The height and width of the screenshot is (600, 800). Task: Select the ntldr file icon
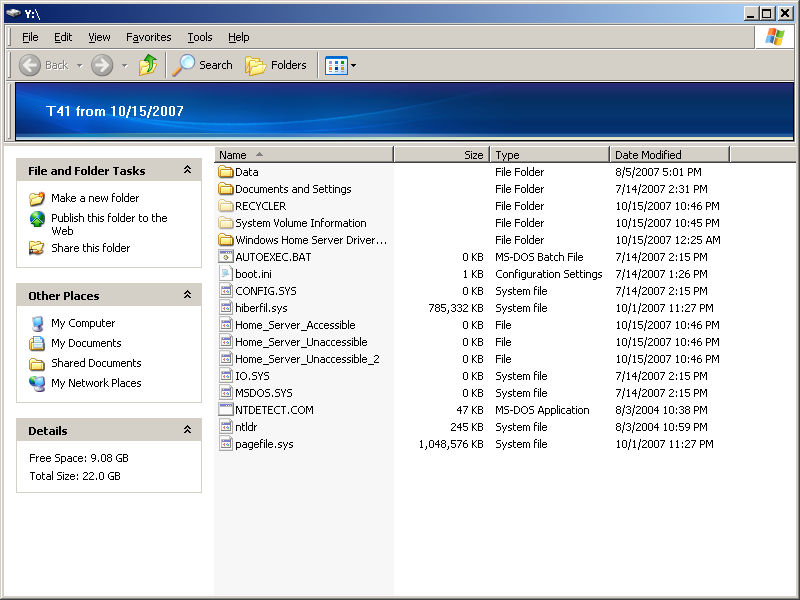pos(226,427)
